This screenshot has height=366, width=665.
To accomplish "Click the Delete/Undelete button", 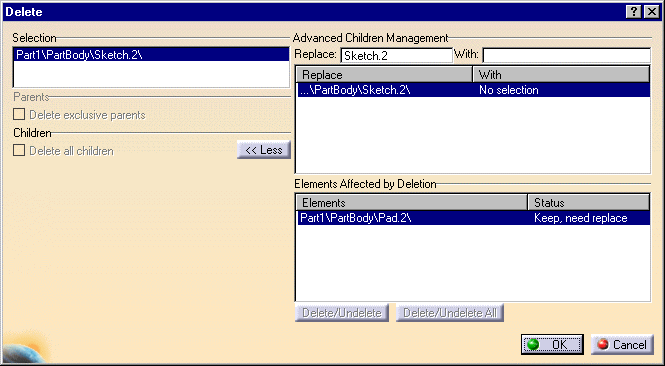I will [342, 313].
